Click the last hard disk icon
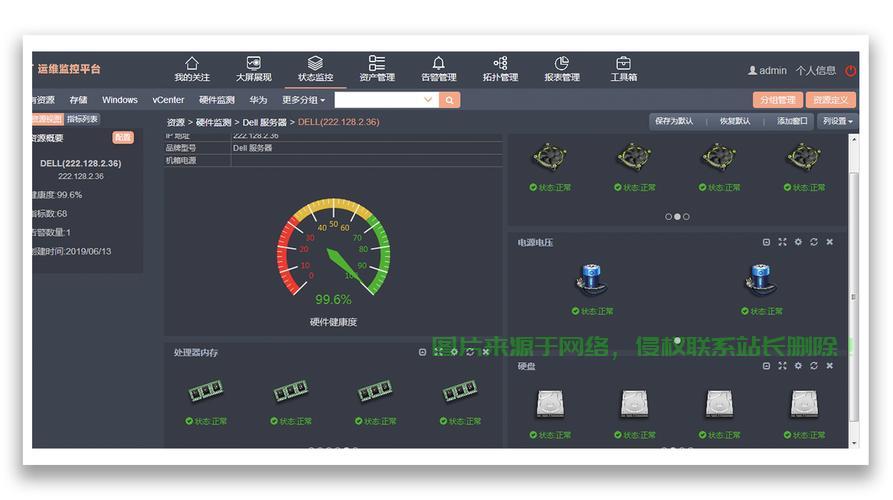Image resolution: width=893 pixels, height=500 pixels. click(804, 403)
